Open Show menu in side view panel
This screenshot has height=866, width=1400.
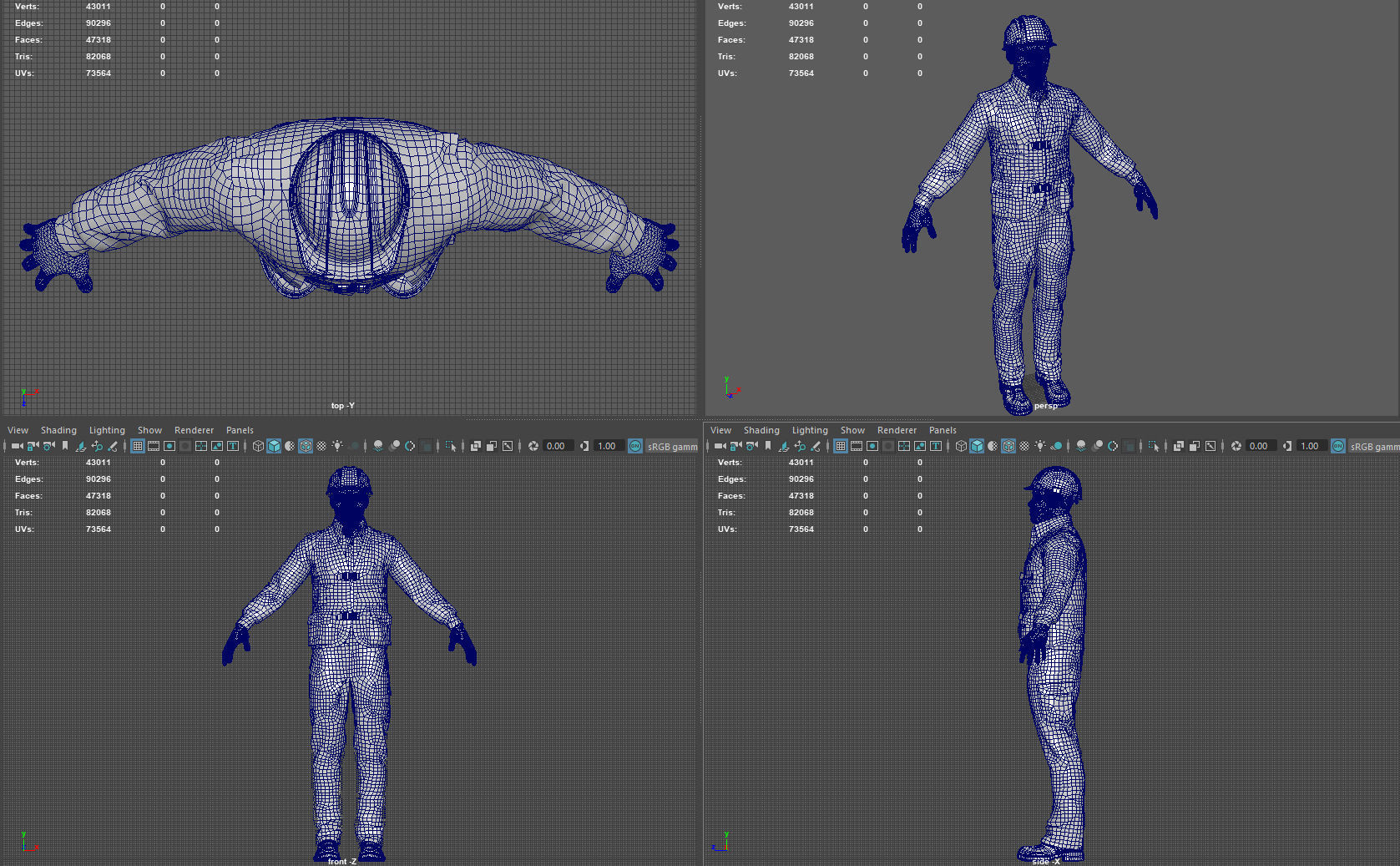[x=852, y=430]
